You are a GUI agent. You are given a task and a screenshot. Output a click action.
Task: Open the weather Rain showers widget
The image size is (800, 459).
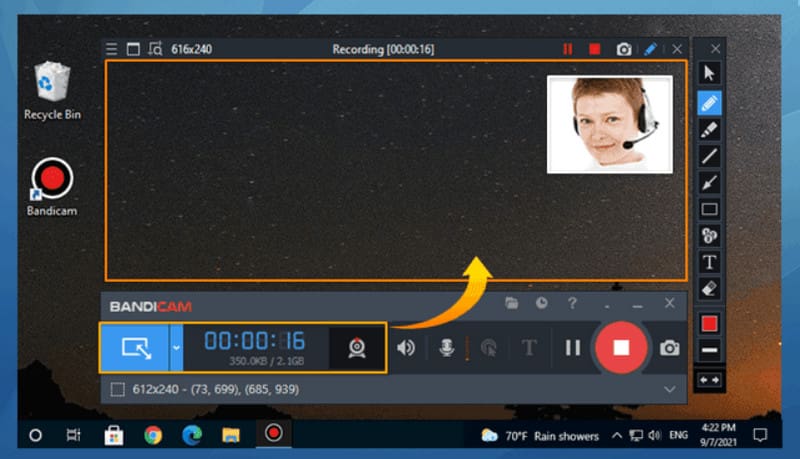[540, 436]
